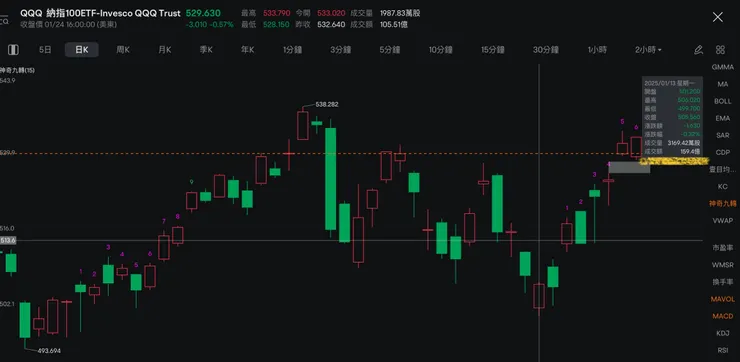Turn on the 換手率 indicator
This screenshot has height=362, width=740.
pyautogui.click(x=723, y=282)
